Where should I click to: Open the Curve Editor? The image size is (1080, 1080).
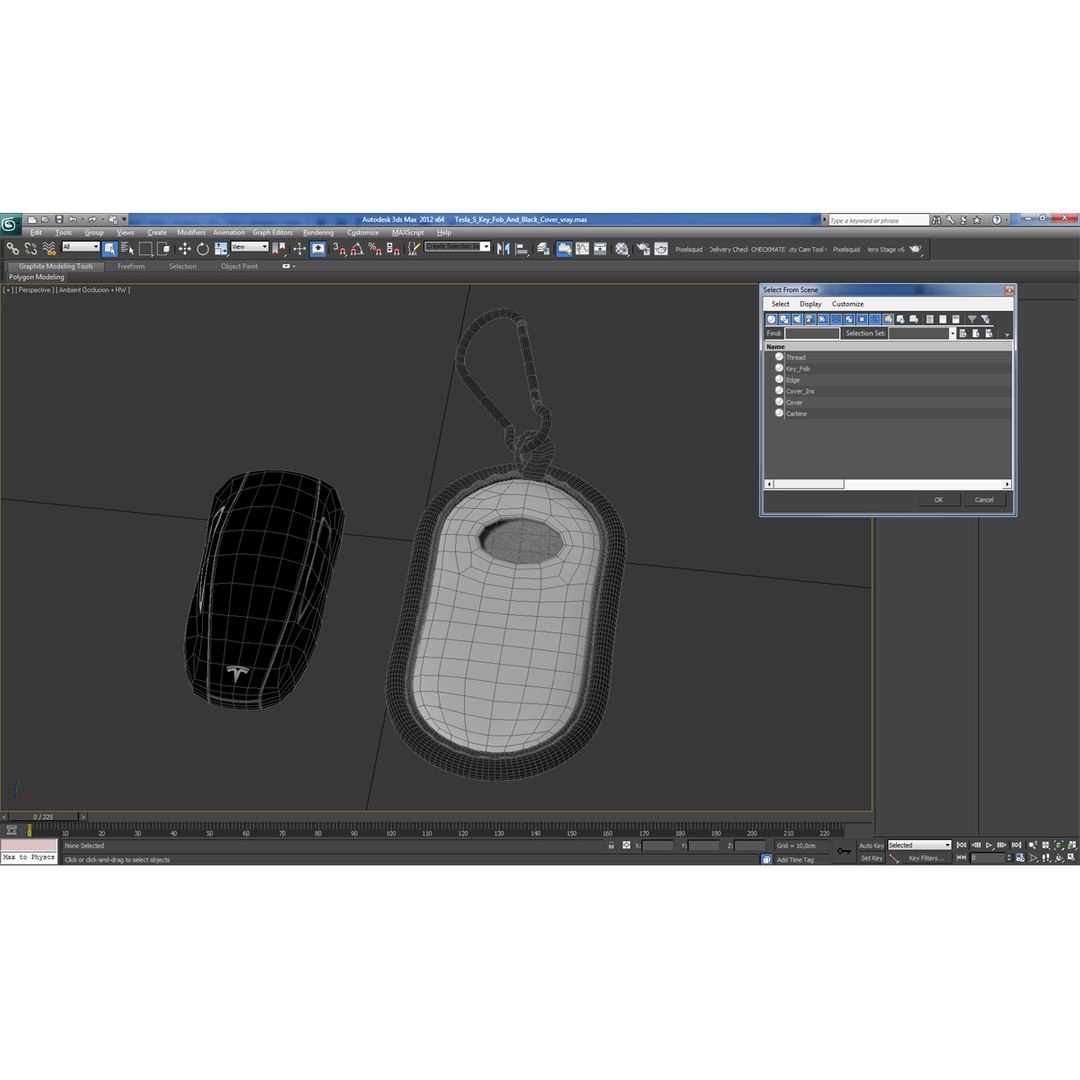582,249
